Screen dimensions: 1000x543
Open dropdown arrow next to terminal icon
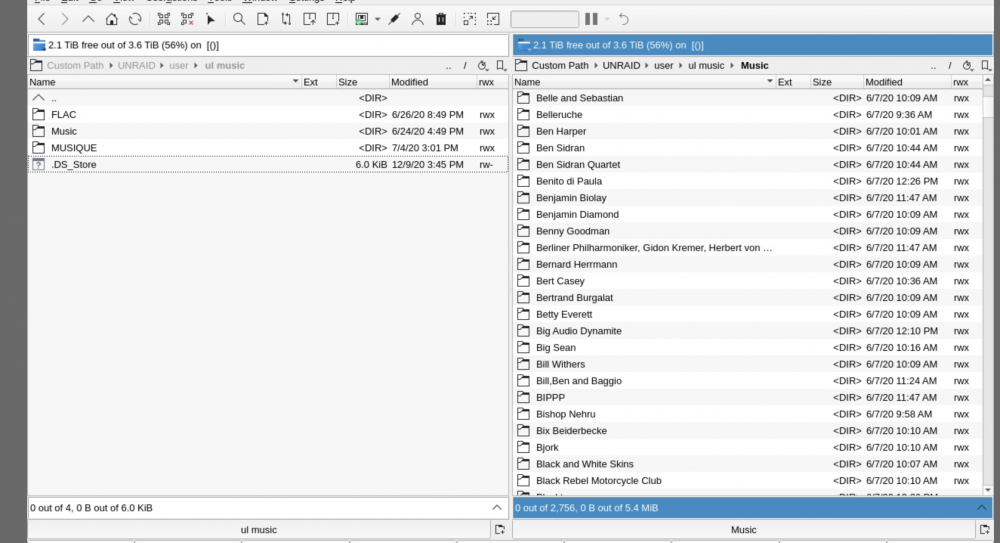tap(378, 19)
